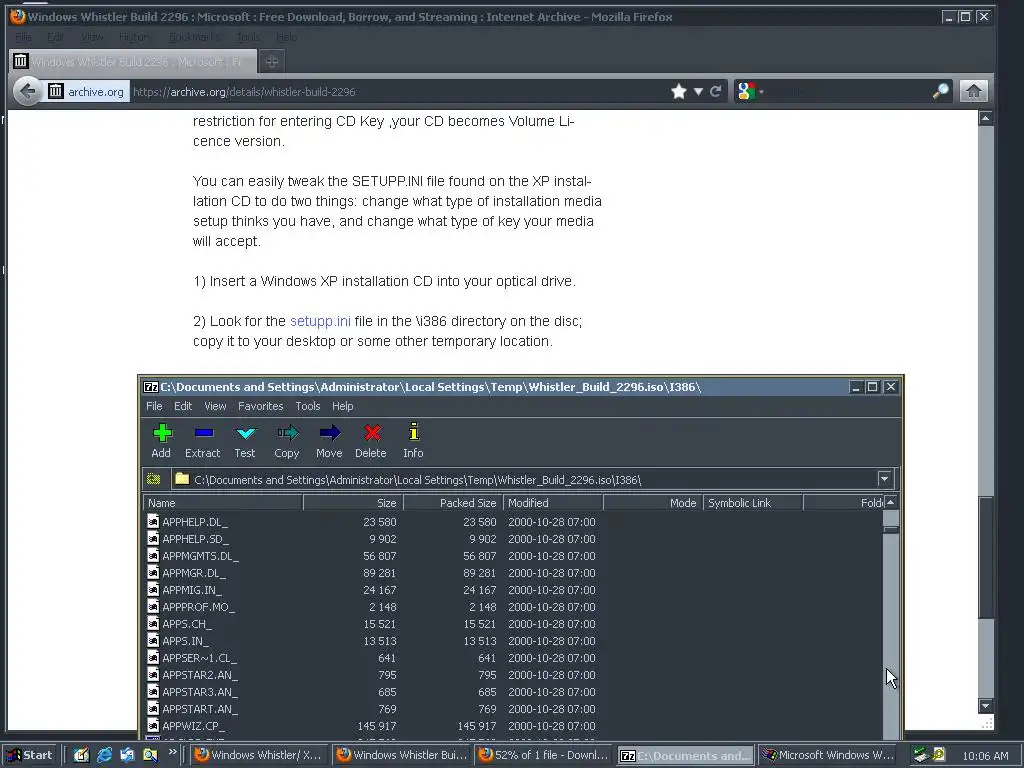Click the Extract icon in 7-Zip
The image size is (1024, 768).
(x=203, y=441)
